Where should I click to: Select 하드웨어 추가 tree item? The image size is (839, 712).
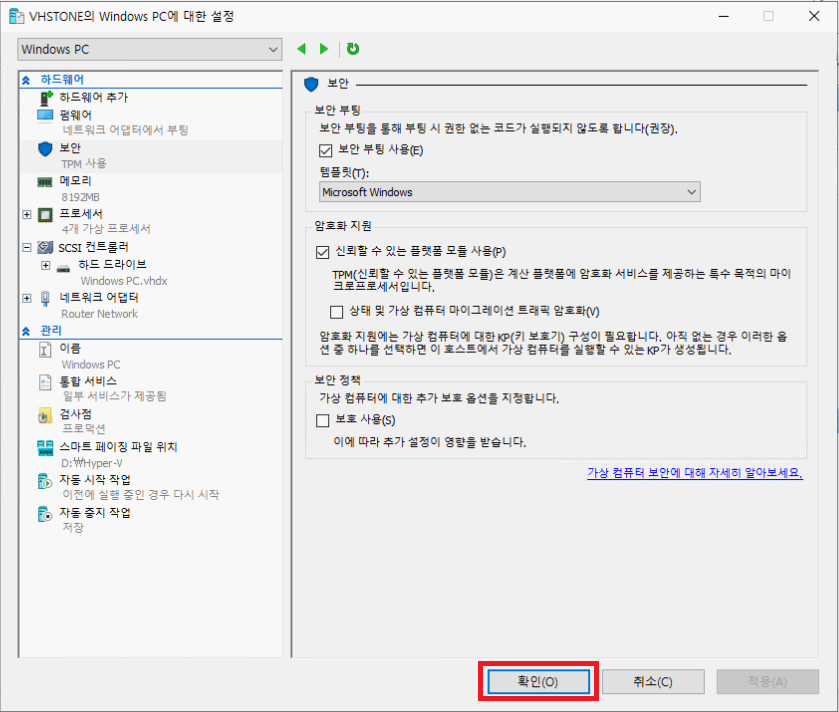[94, 97]
